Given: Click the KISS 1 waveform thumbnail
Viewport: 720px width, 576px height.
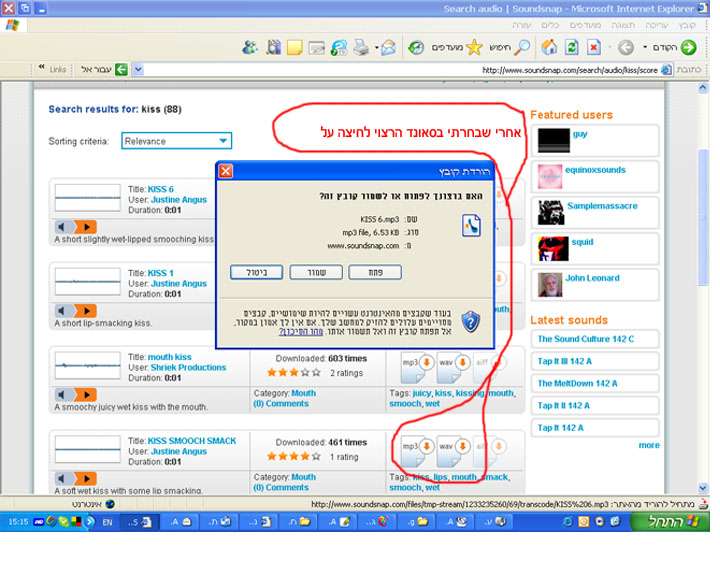Looking at the screenshot, I should point(88,282).
